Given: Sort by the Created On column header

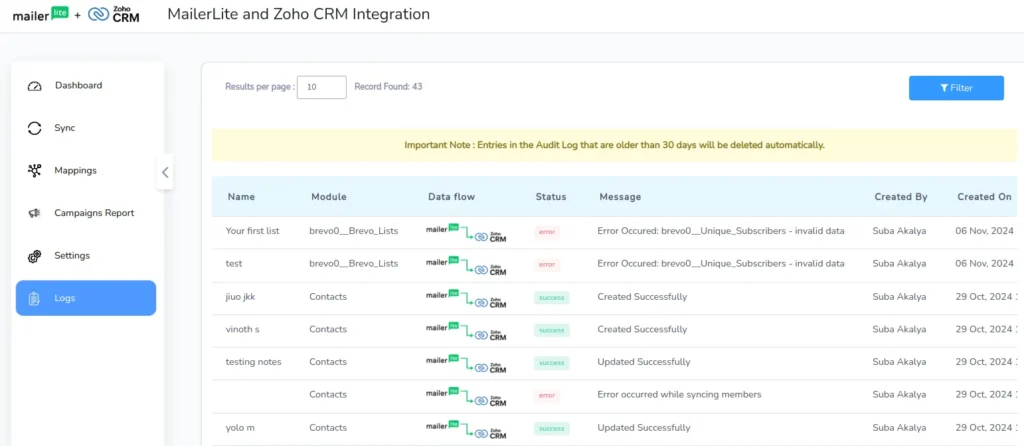Looking at the screenshot, I should point(984,197).
